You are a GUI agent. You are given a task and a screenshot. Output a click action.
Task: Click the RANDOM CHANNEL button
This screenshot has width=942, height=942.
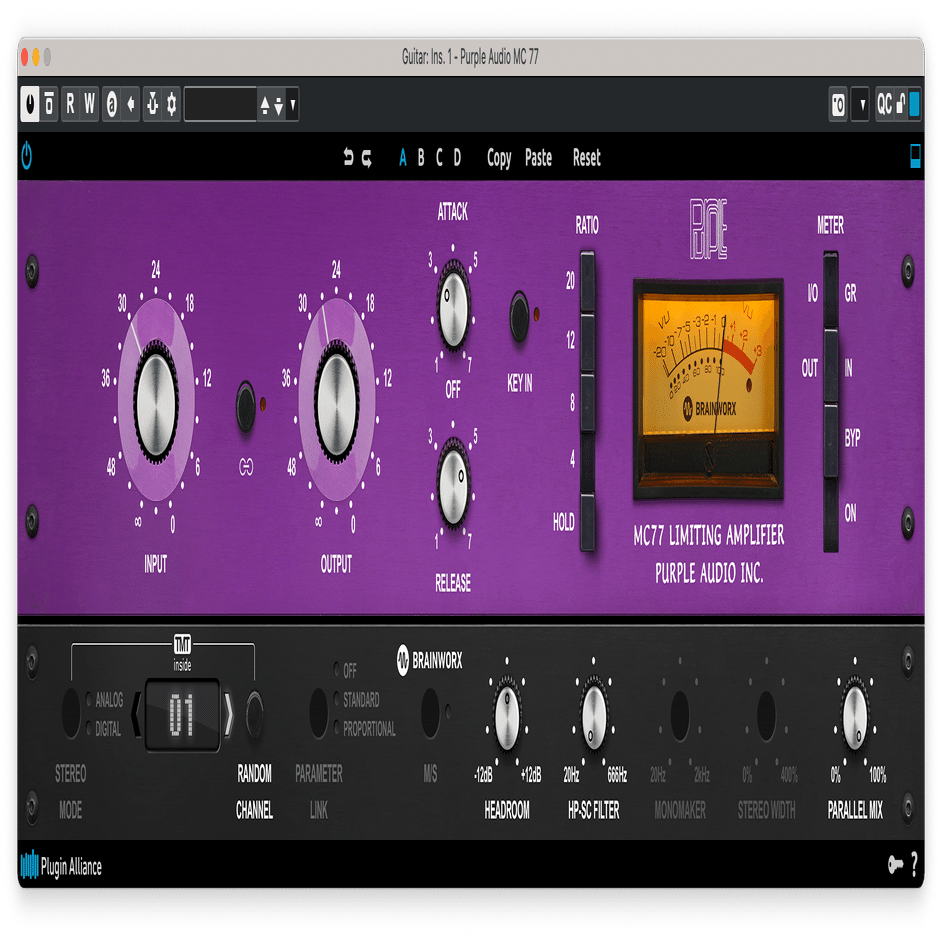point(255,715)
